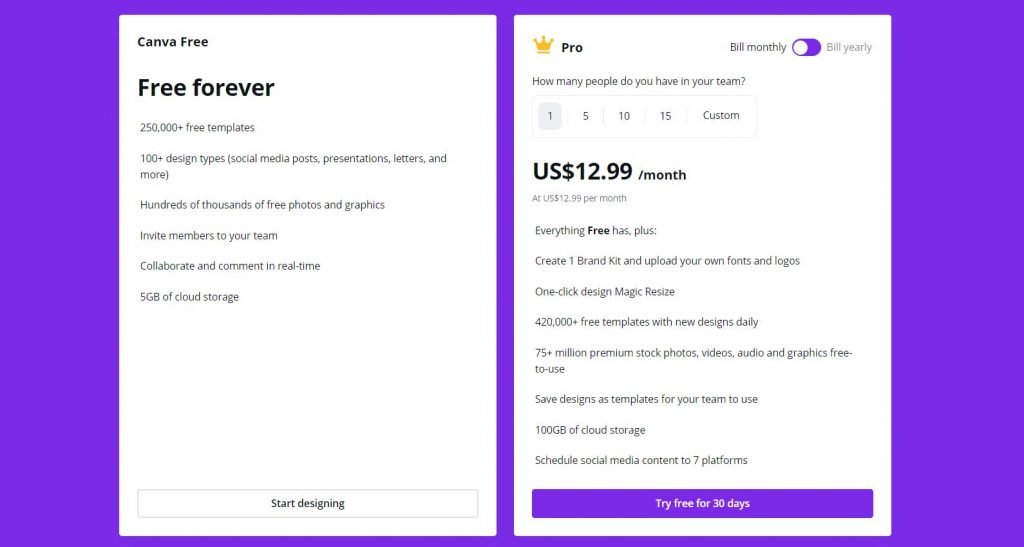Click the 100GB of cloud storage feature
The image size is (1024, 547).
coord(590,430)
